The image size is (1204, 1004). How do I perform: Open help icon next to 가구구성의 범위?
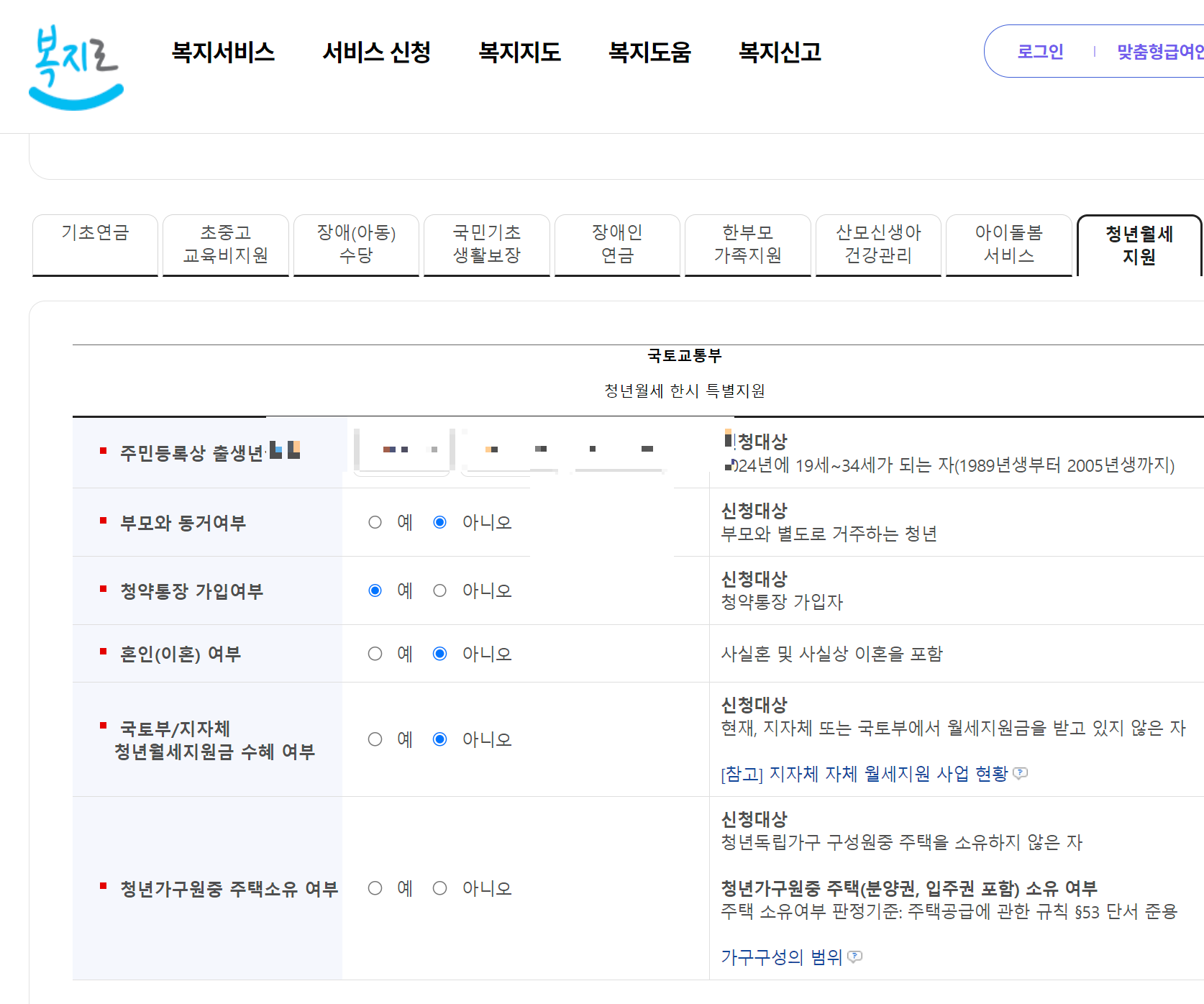[854, 957]
